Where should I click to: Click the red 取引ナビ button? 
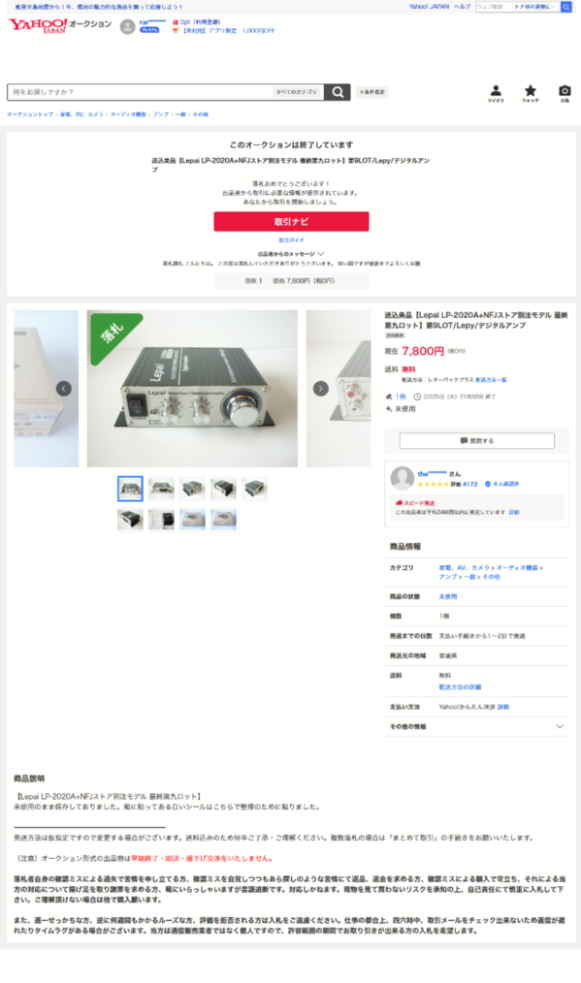[x=291, y=221]
